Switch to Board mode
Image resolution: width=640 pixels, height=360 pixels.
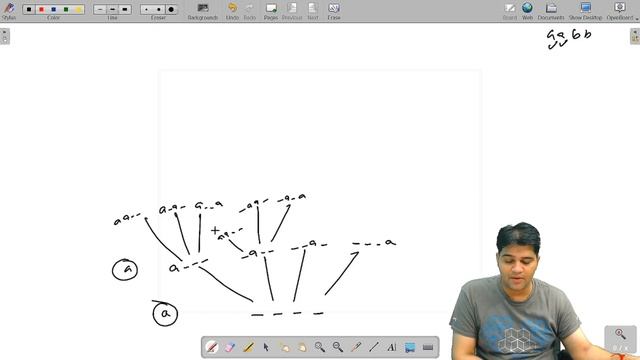tap(510, 11)
